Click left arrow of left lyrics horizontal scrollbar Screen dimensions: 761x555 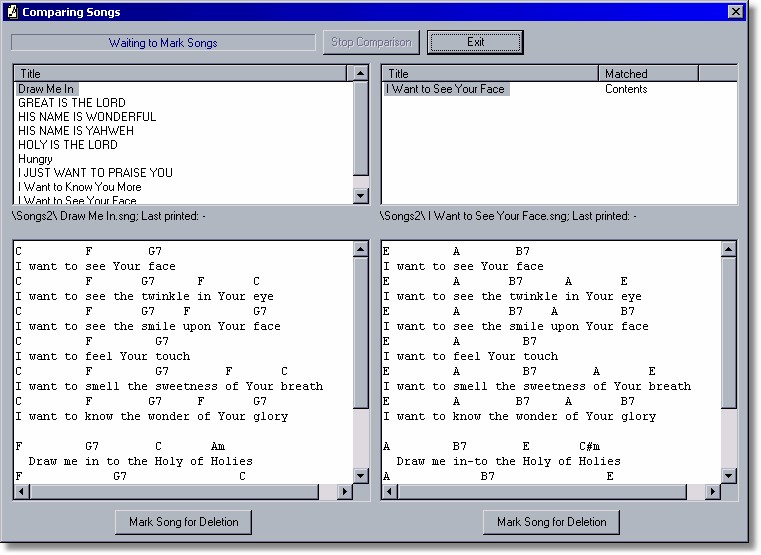pyautogui.click(x=21, y=491)
